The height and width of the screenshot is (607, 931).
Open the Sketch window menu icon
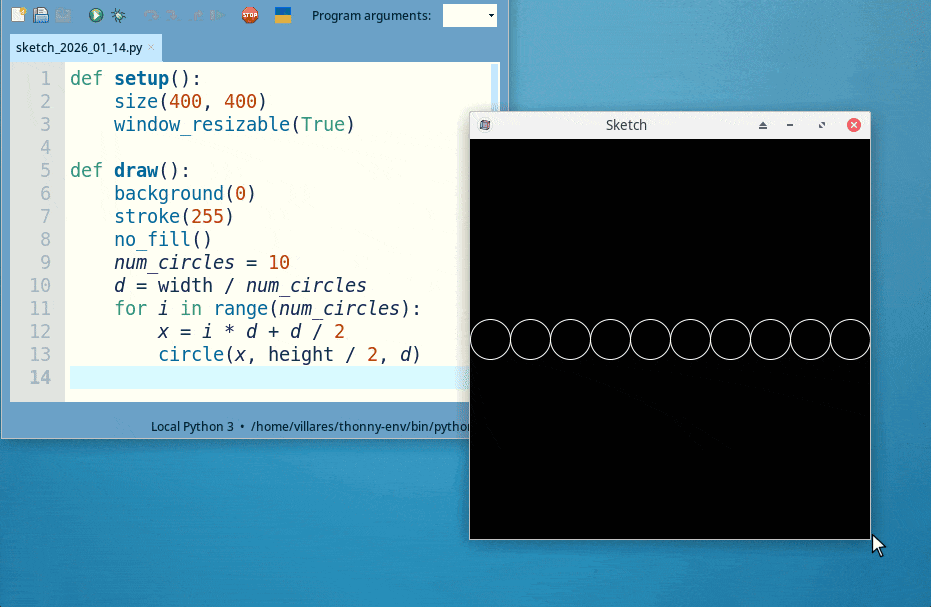[484, 125]
